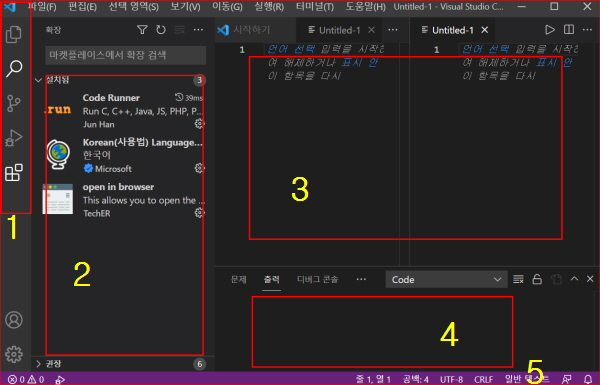Viewport: 600px width, 385px height.
Task: Open the 파일(F) menu
Action: click(x=42, y=7)
